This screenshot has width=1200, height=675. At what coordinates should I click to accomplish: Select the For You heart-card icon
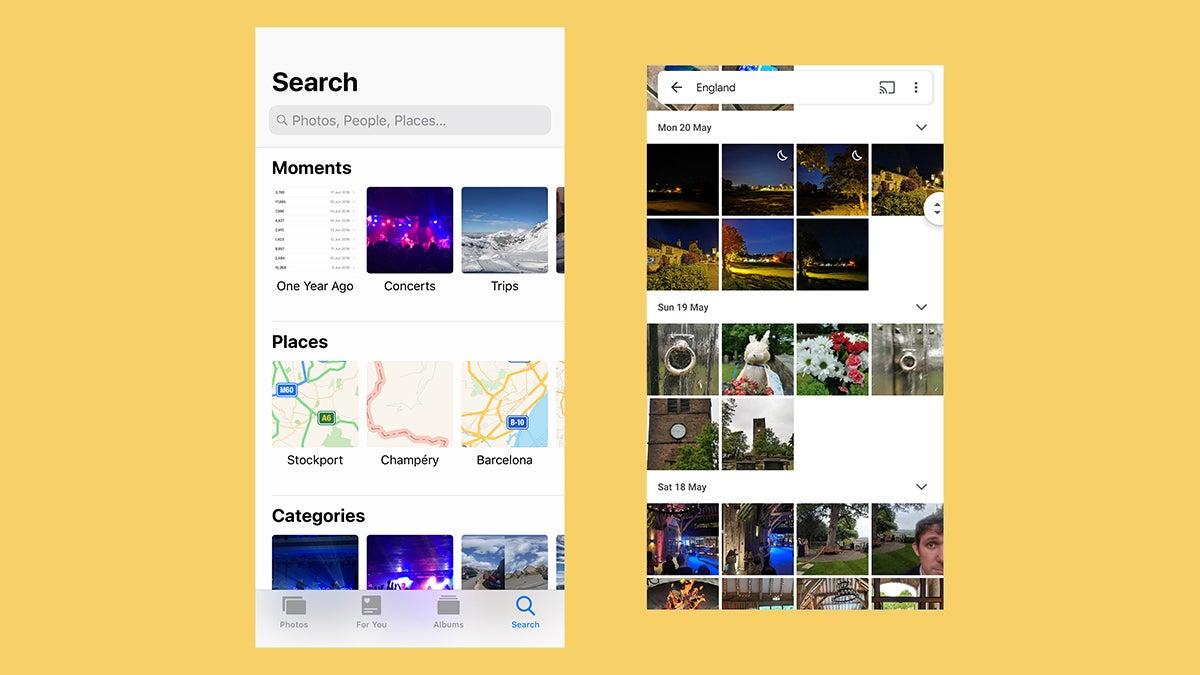371,607
